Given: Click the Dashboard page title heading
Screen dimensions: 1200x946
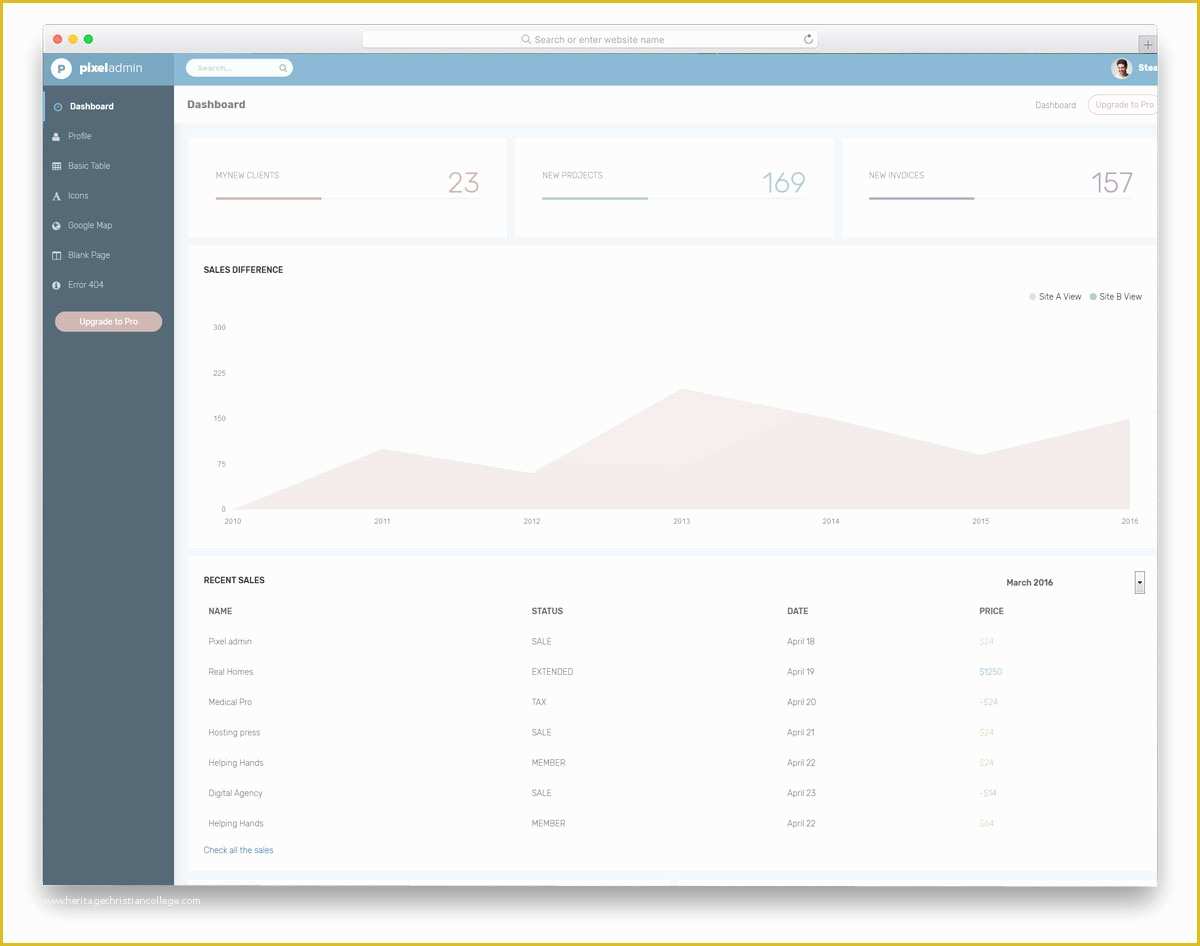Looking at the screenshot, I should pos(216,104).
